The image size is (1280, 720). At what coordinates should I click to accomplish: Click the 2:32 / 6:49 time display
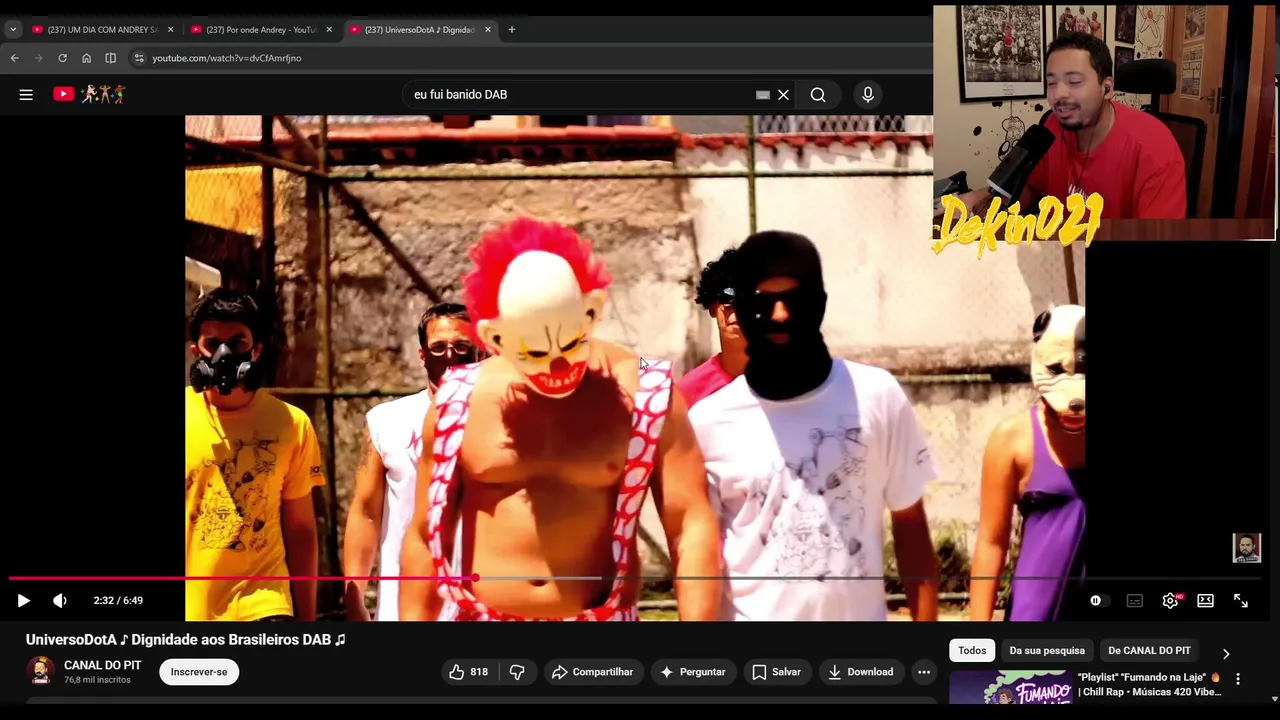(118, 600)
